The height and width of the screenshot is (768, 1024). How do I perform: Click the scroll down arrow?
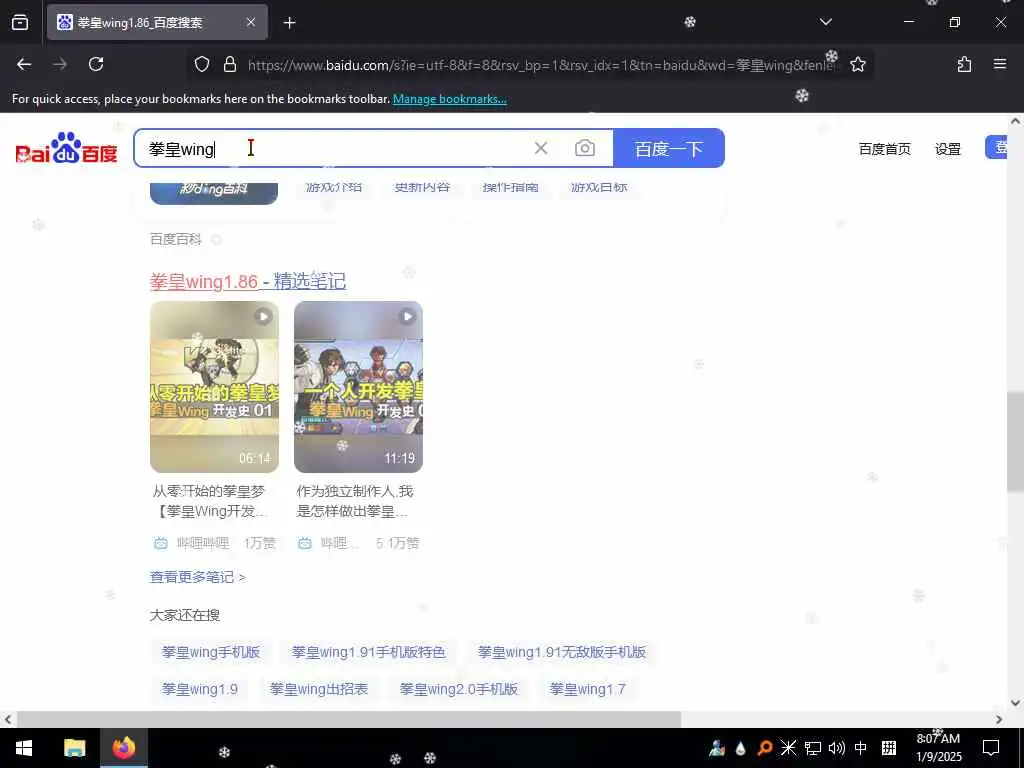tap(1015, 703)
